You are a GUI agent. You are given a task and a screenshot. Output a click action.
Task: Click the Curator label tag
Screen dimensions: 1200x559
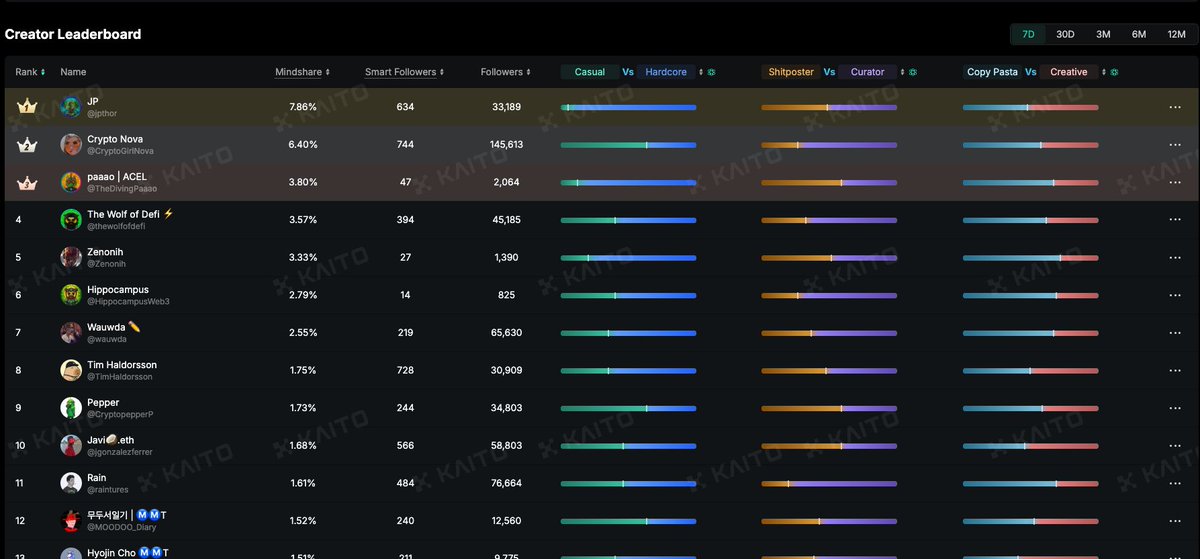(x=867, y=72)
